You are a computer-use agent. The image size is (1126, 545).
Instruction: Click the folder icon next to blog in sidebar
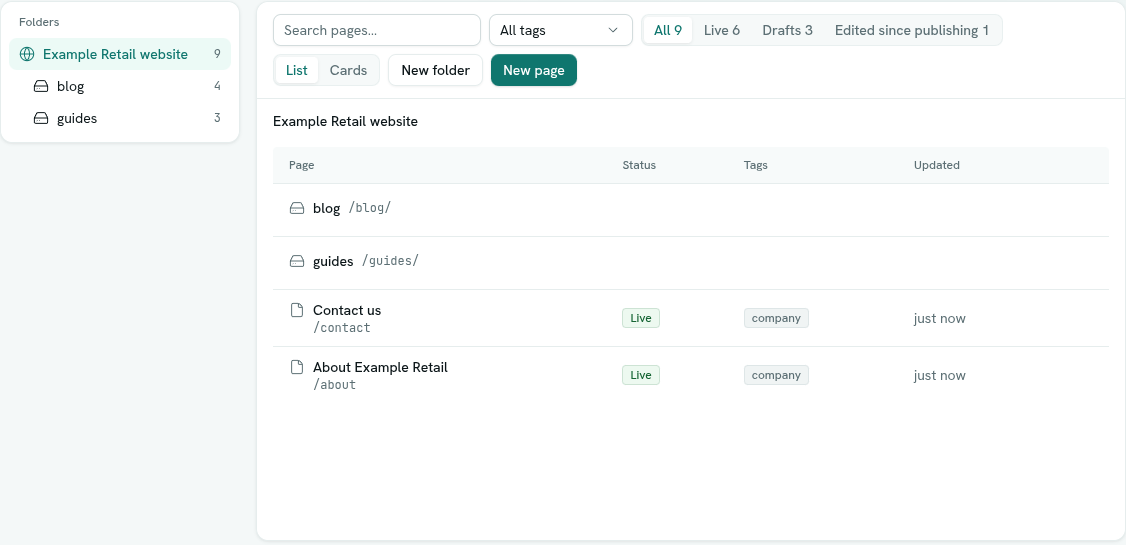(41, 86)
